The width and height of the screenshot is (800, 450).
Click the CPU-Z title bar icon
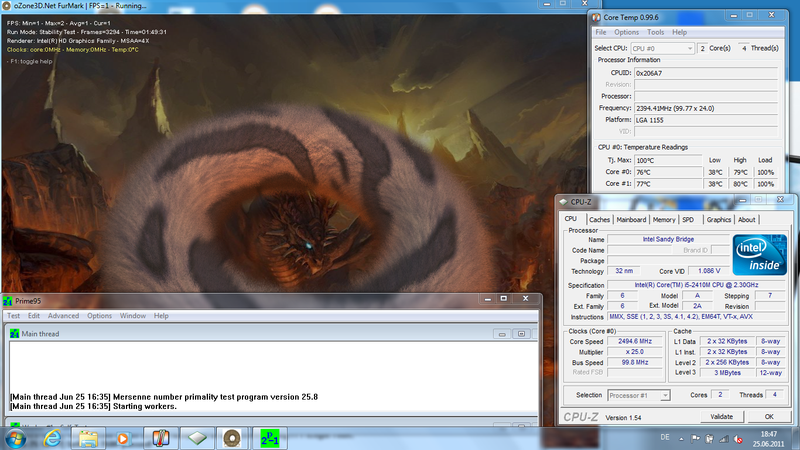tap(563, 202)
